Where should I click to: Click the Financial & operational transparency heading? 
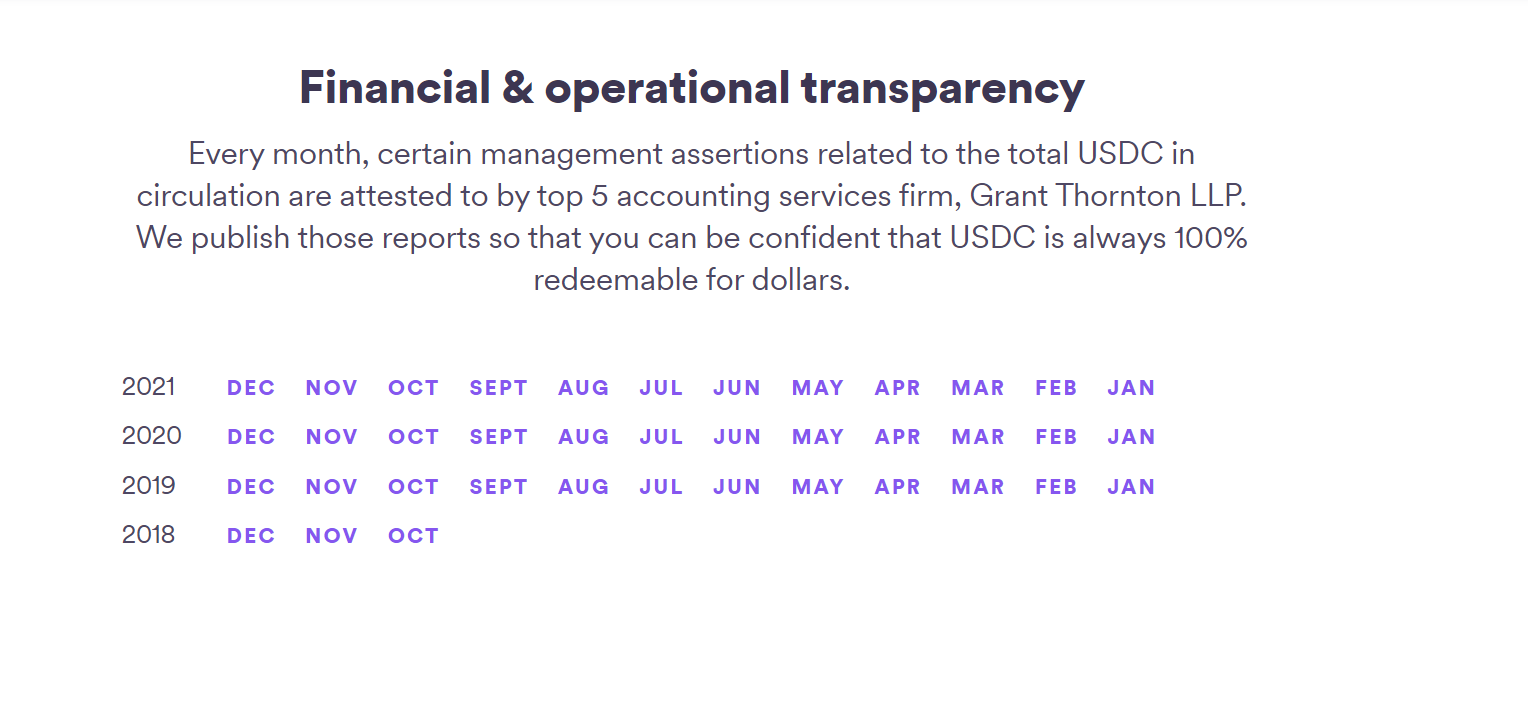(692, 88)
